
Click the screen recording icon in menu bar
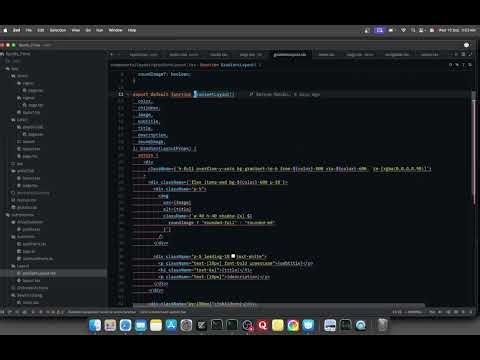[x=379, y=30]
